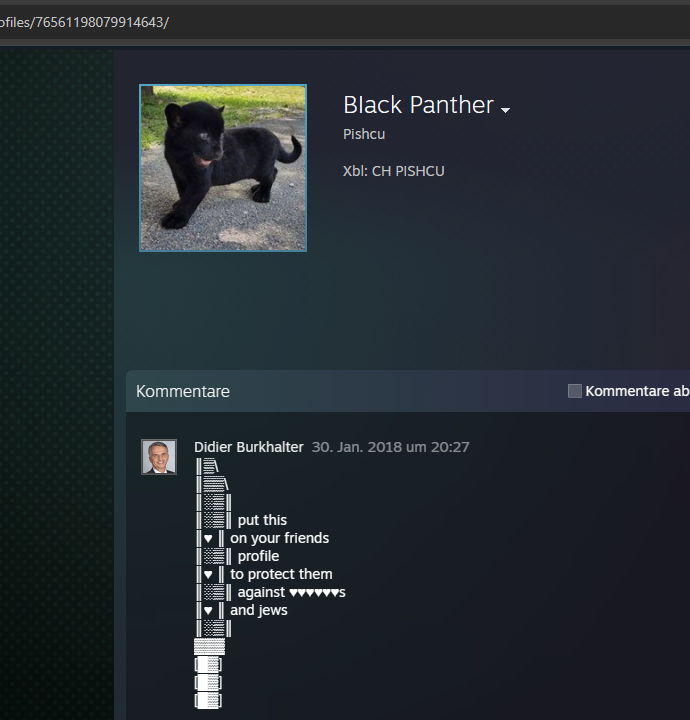The height and width of the screenshot is (720, 690).
Task: Click the "to protect them" comment line
Action: pos(281,574)
